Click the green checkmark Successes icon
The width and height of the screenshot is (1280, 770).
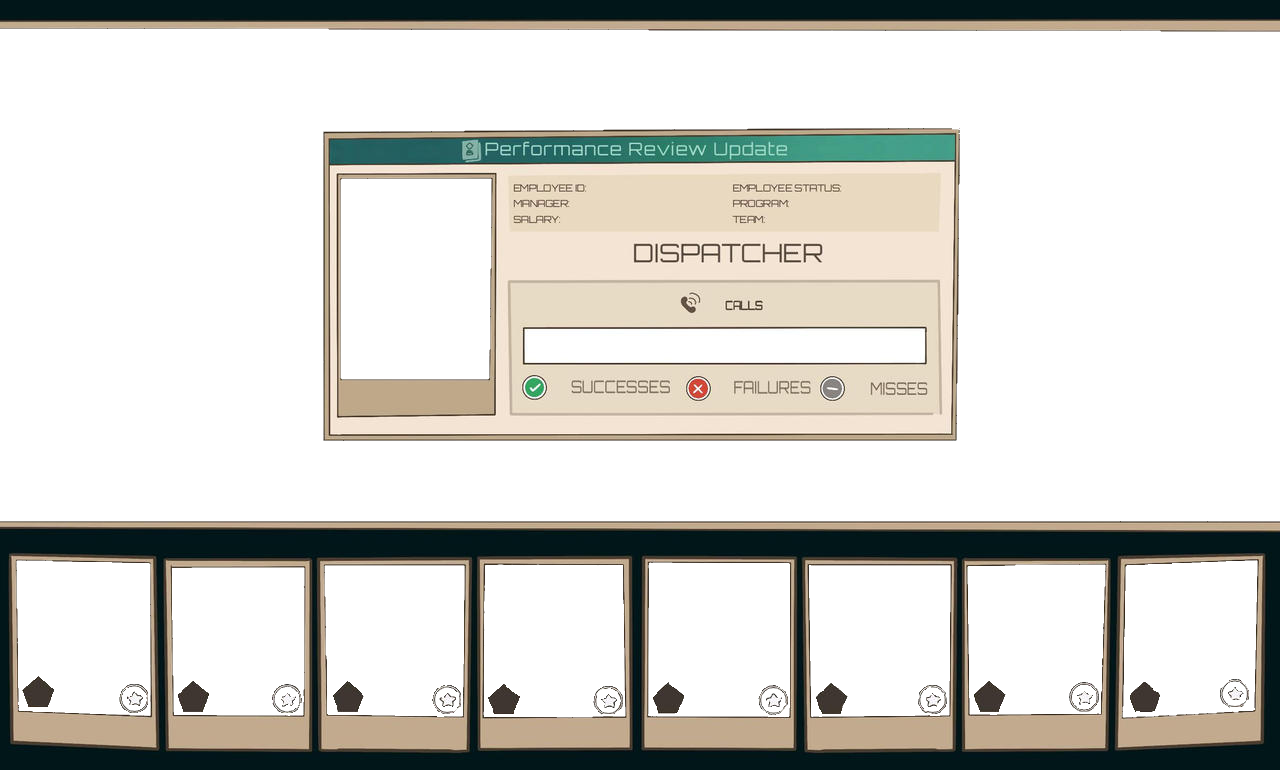click(x=535, y=388)
